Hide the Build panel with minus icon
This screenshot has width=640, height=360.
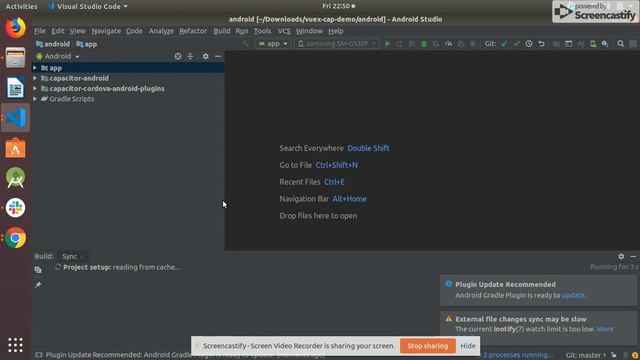coord(633,256)
